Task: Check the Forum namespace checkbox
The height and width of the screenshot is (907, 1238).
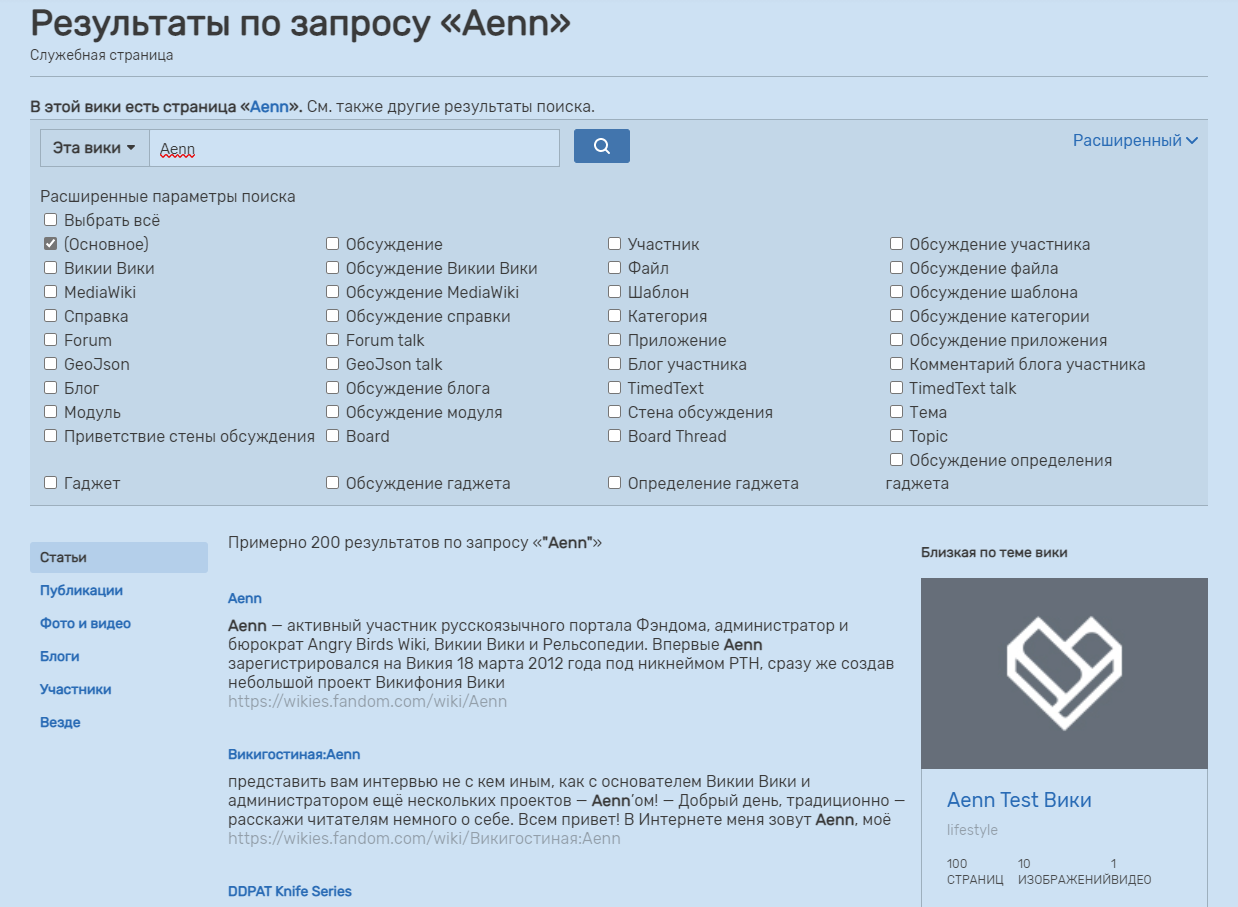Action: tap(50, 340)
